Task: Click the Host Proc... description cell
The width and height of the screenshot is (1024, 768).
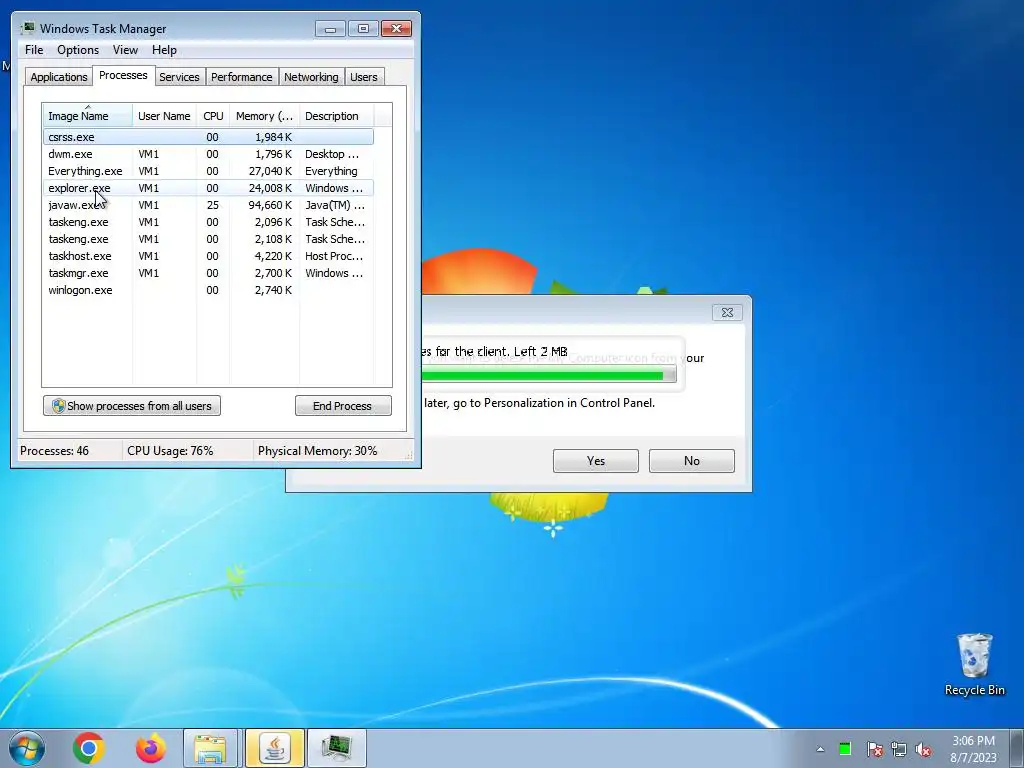Action: pyautogui.click(x=334, y=256)
